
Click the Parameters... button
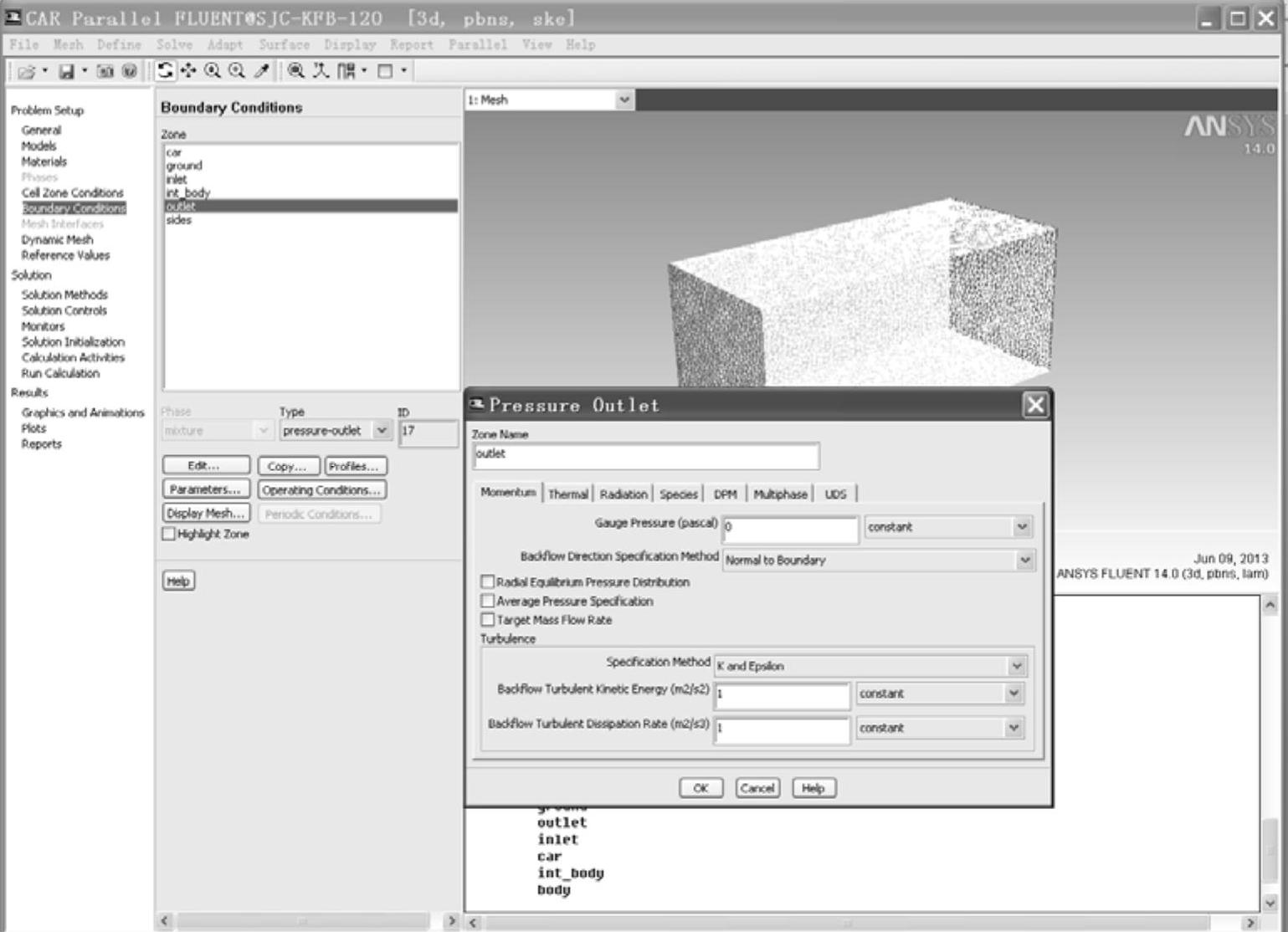206,489
